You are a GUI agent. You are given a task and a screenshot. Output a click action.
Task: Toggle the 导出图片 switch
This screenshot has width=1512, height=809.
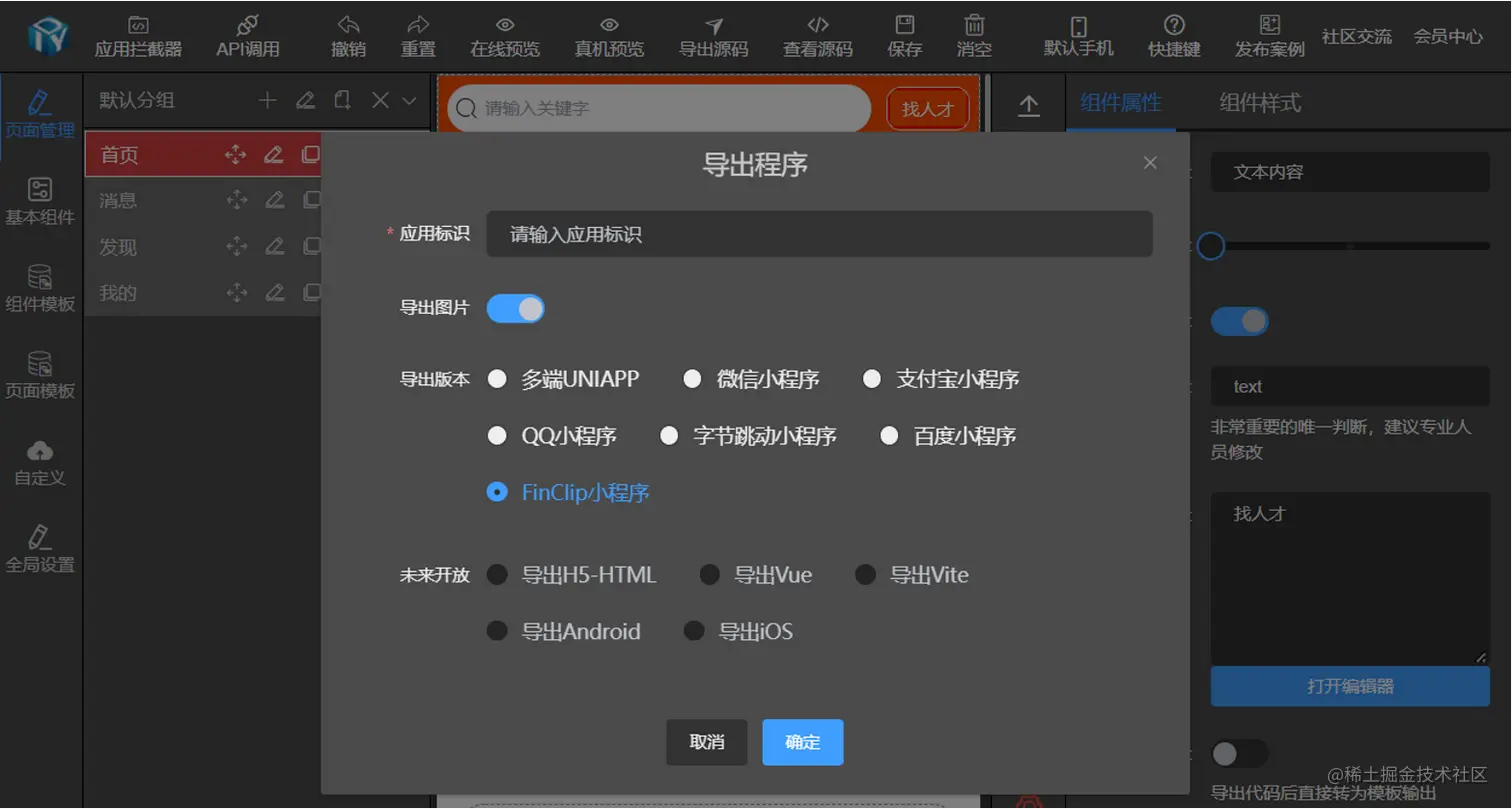515,308
